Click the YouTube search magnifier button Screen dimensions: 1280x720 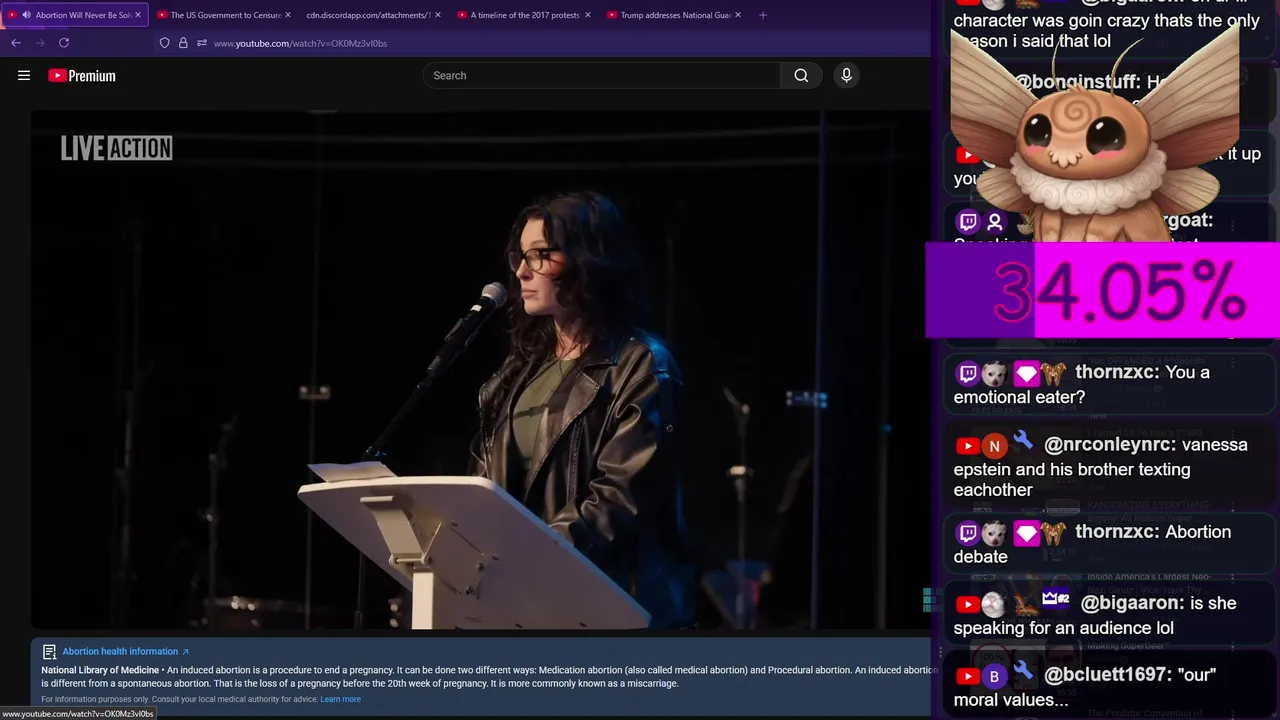[x=801, y=75]
